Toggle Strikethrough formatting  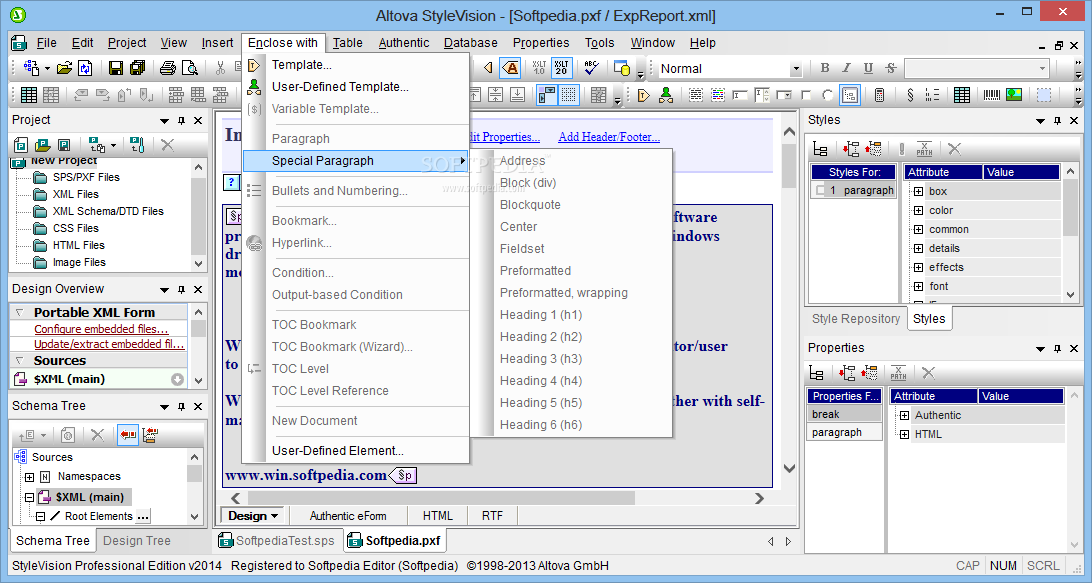(x=890, y=68)
